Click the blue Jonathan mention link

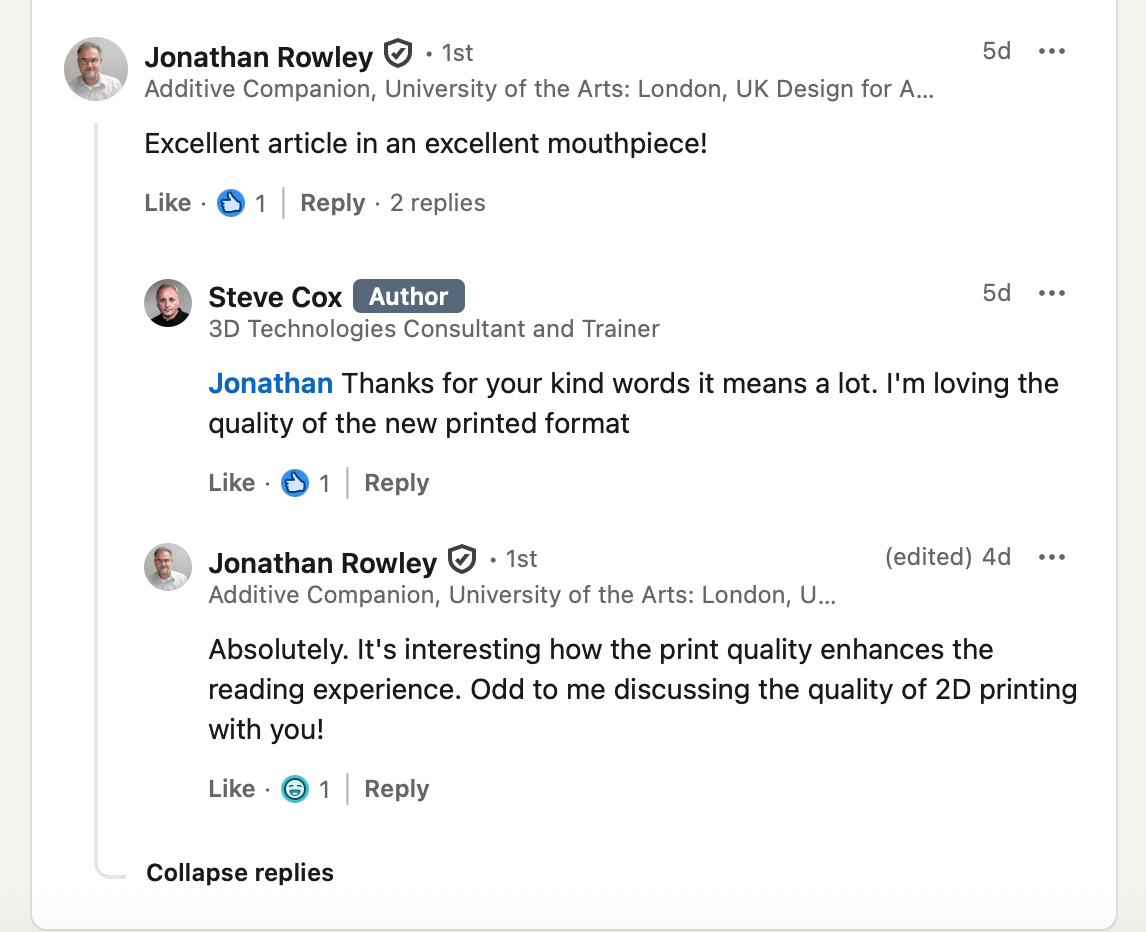tap(270, 384)
